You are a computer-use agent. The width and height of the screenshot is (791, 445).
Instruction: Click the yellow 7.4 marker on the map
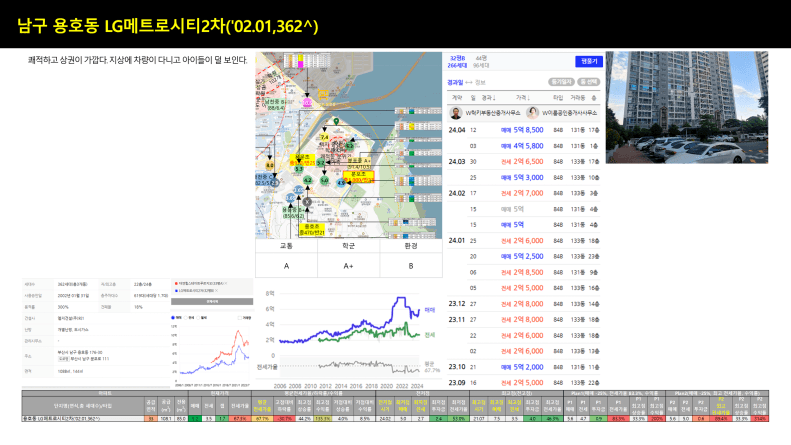click(324, 137)
